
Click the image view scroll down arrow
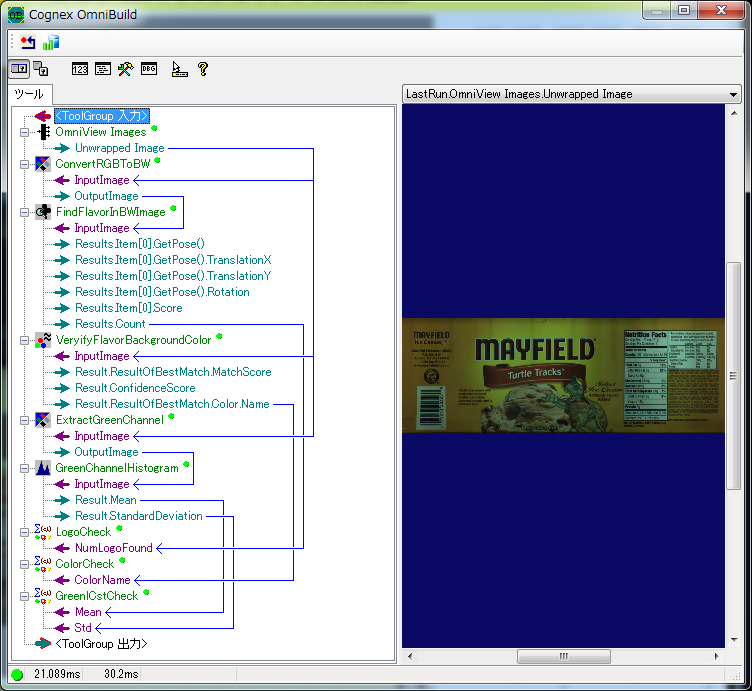point(734,640)
